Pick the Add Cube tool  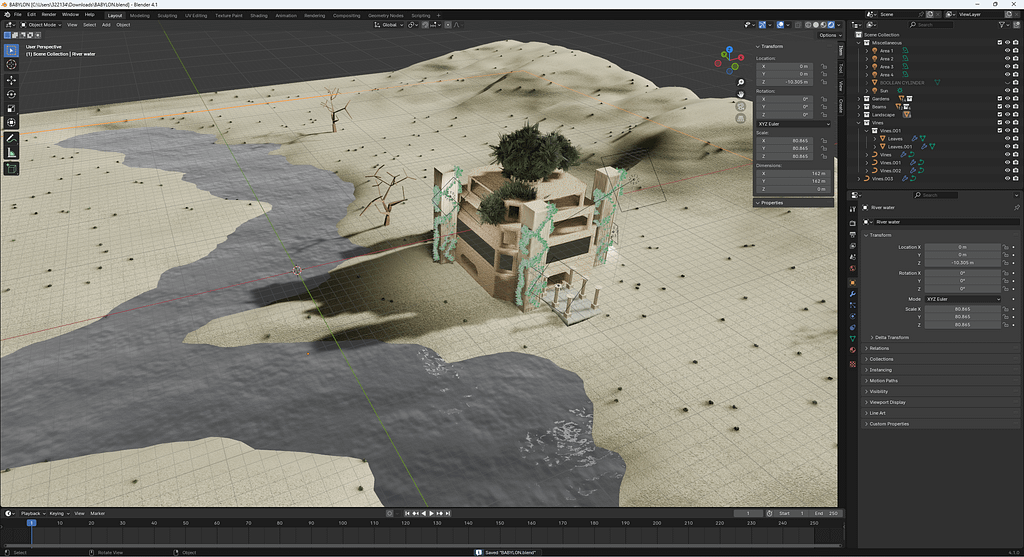pos(12,169)
